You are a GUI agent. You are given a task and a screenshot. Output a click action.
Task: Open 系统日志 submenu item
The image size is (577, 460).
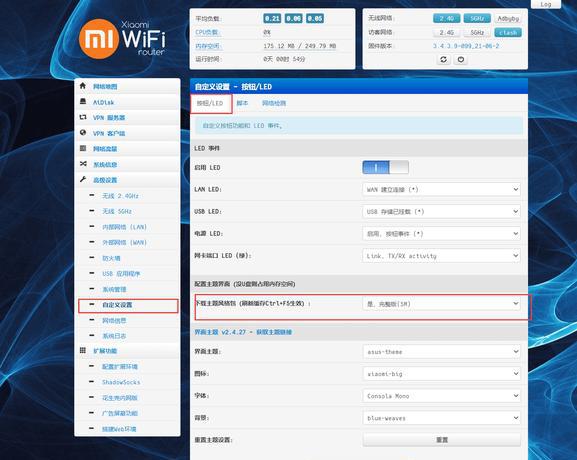(114, 336)
